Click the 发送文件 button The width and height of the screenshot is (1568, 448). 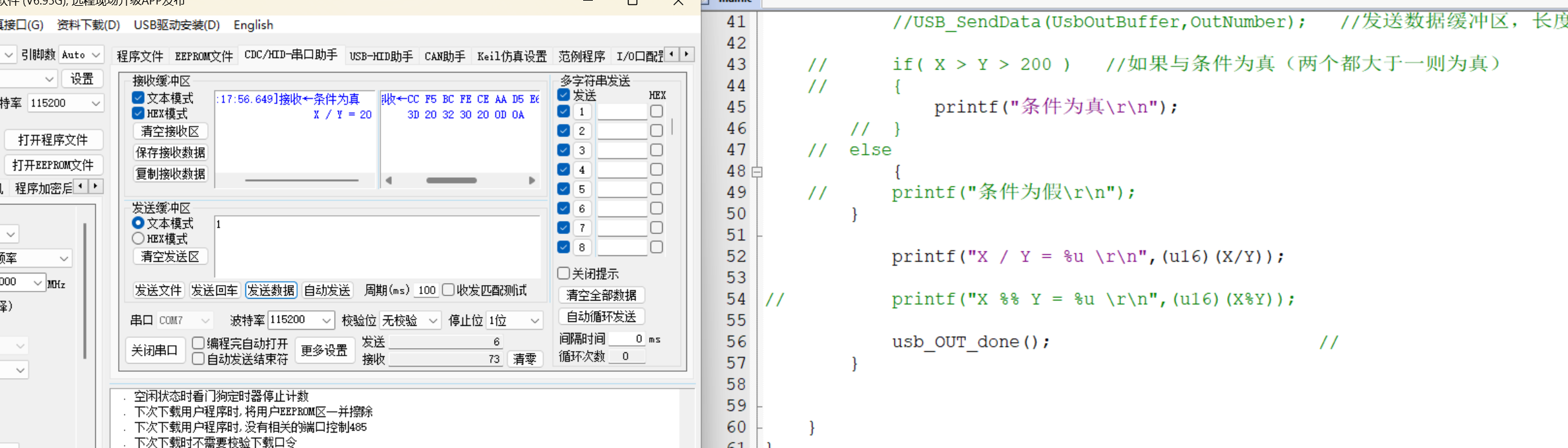(158, 290)
